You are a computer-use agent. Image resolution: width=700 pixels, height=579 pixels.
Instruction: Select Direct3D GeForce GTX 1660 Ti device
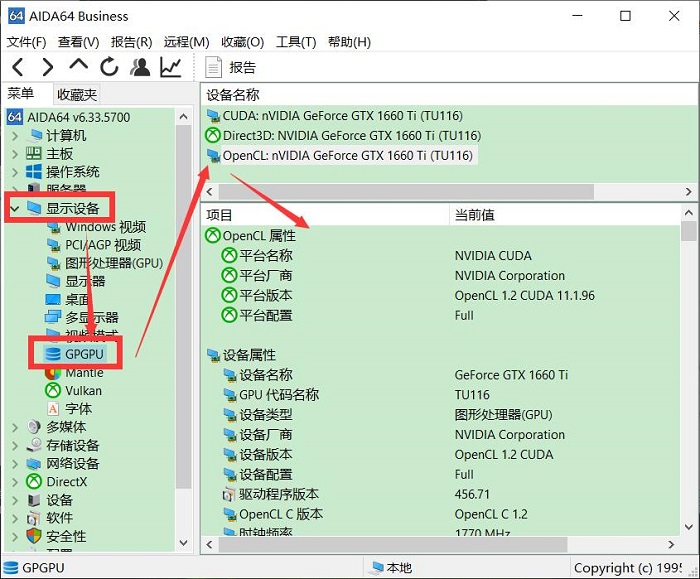pos(343,136)
